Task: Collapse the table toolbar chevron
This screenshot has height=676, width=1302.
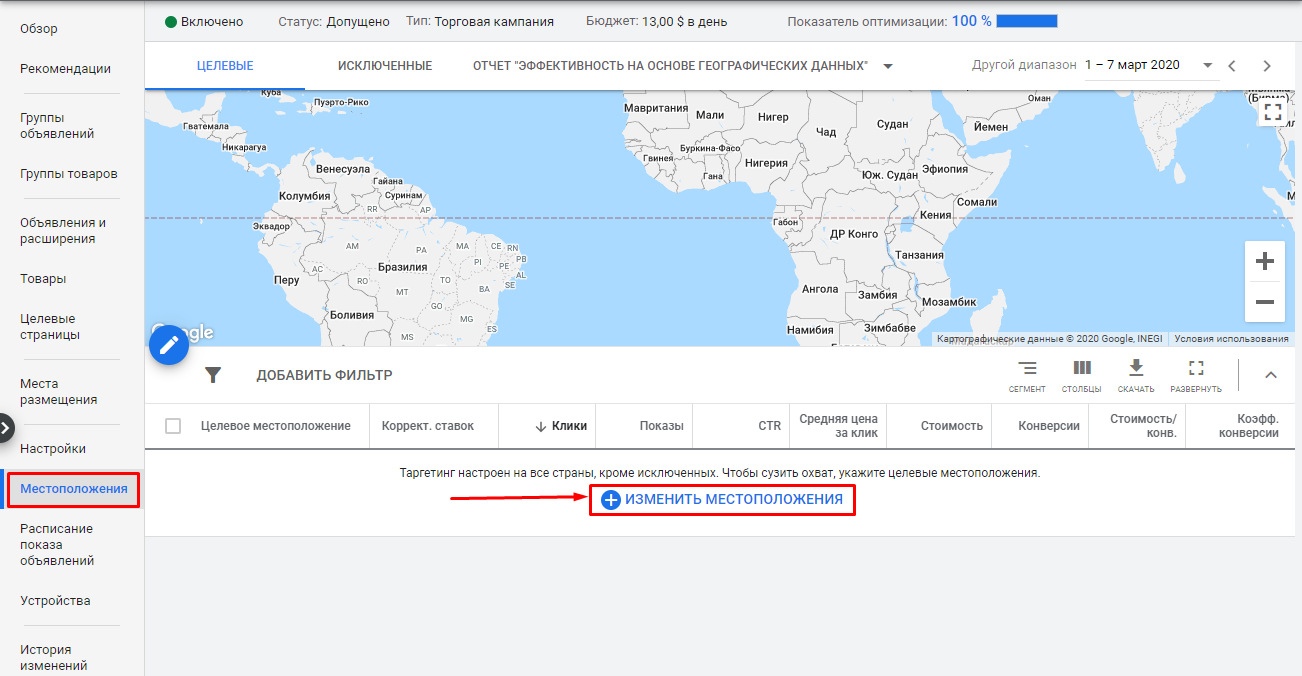Action: coord(1271,375)
